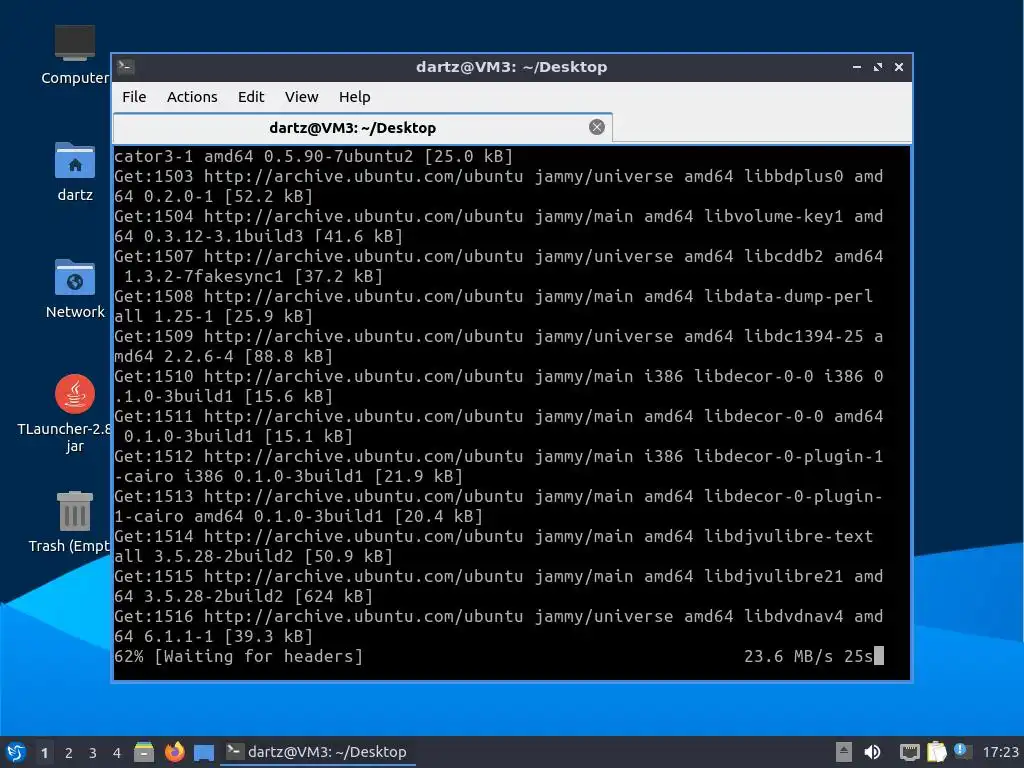Screen dimensions: 1024x768
Task: Maximize the terminal window
Action: pos(878,67)
